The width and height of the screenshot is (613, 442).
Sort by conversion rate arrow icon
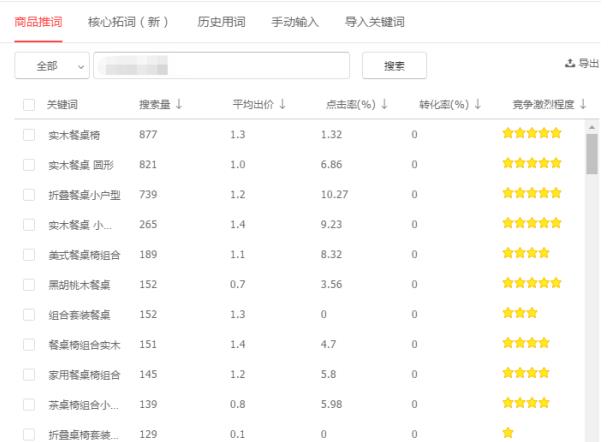pos(478,104)
